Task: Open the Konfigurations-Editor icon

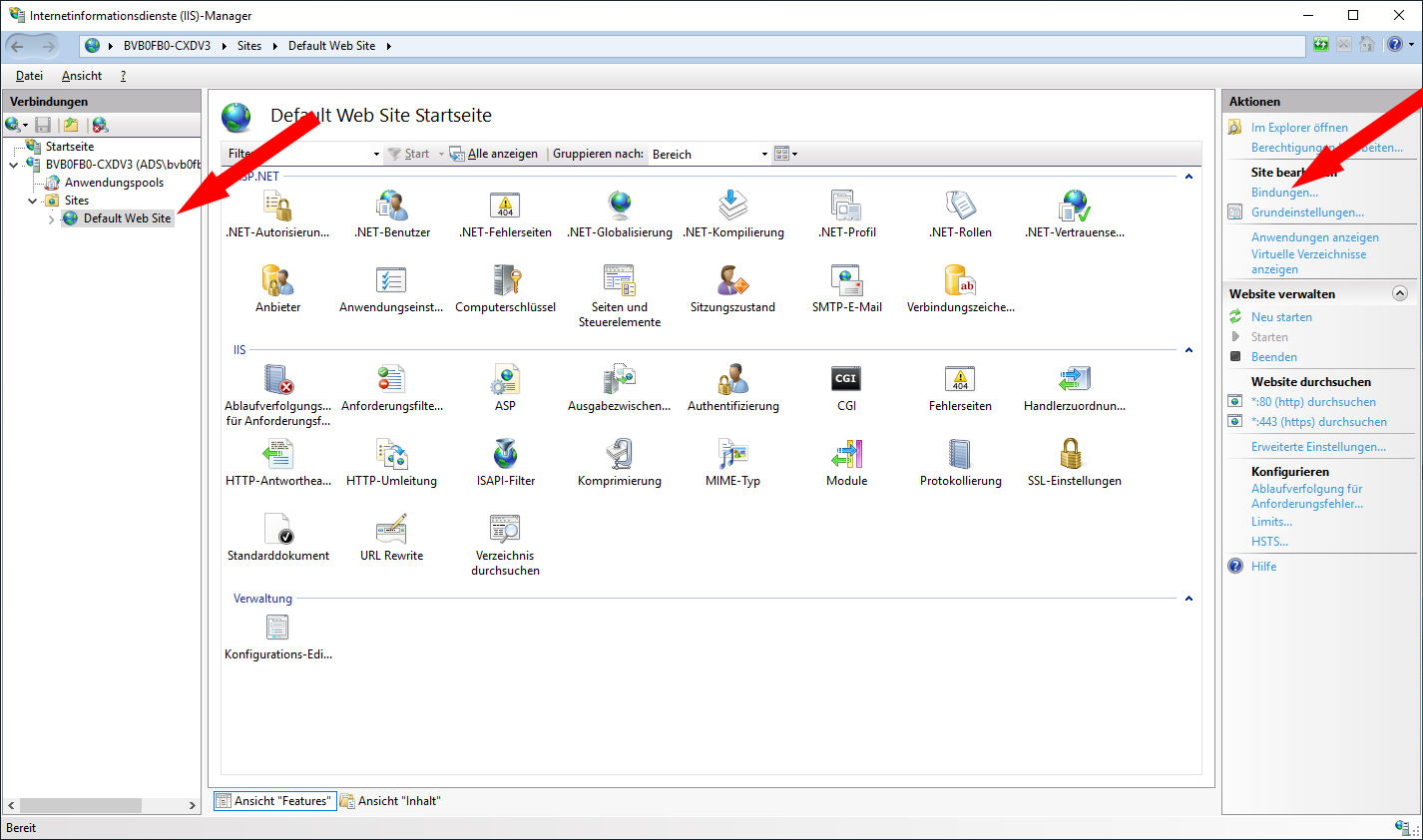Action: tap(277, 629)
